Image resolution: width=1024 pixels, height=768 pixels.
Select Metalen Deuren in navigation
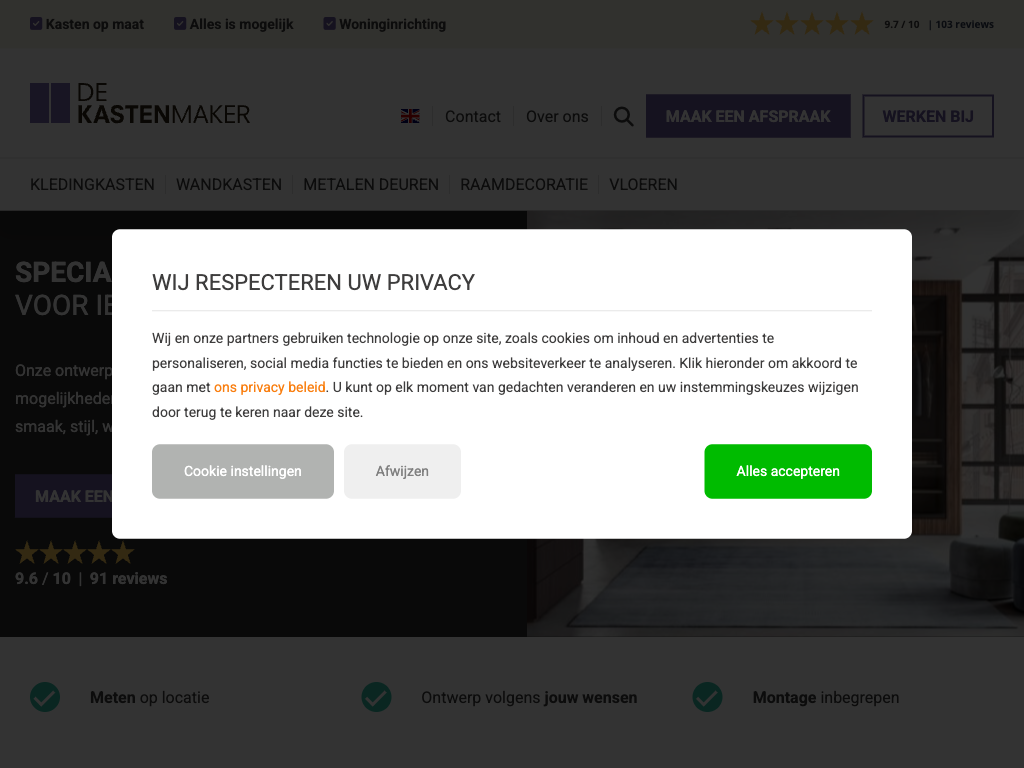(x=371, y=184)
